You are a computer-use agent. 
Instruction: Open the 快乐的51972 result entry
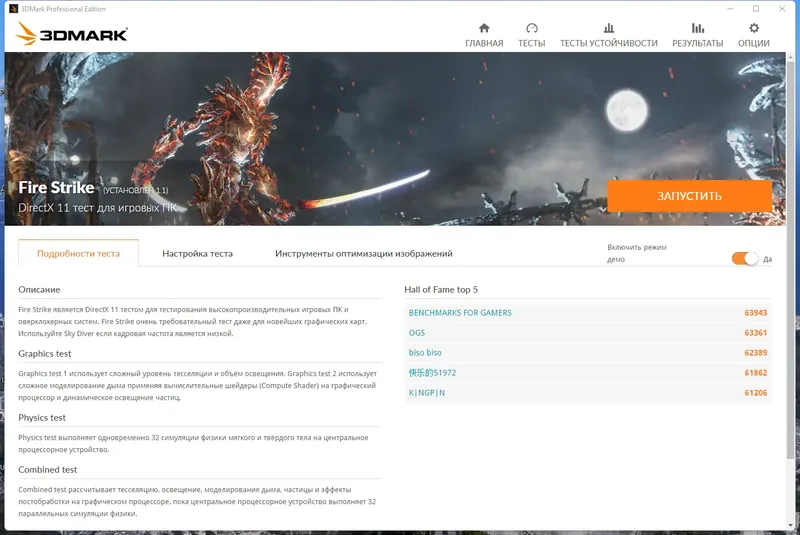[432, 373]
